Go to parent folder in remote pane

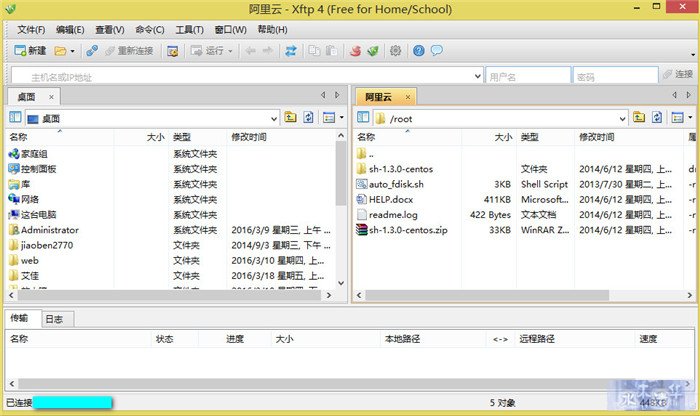click(639, 117)
